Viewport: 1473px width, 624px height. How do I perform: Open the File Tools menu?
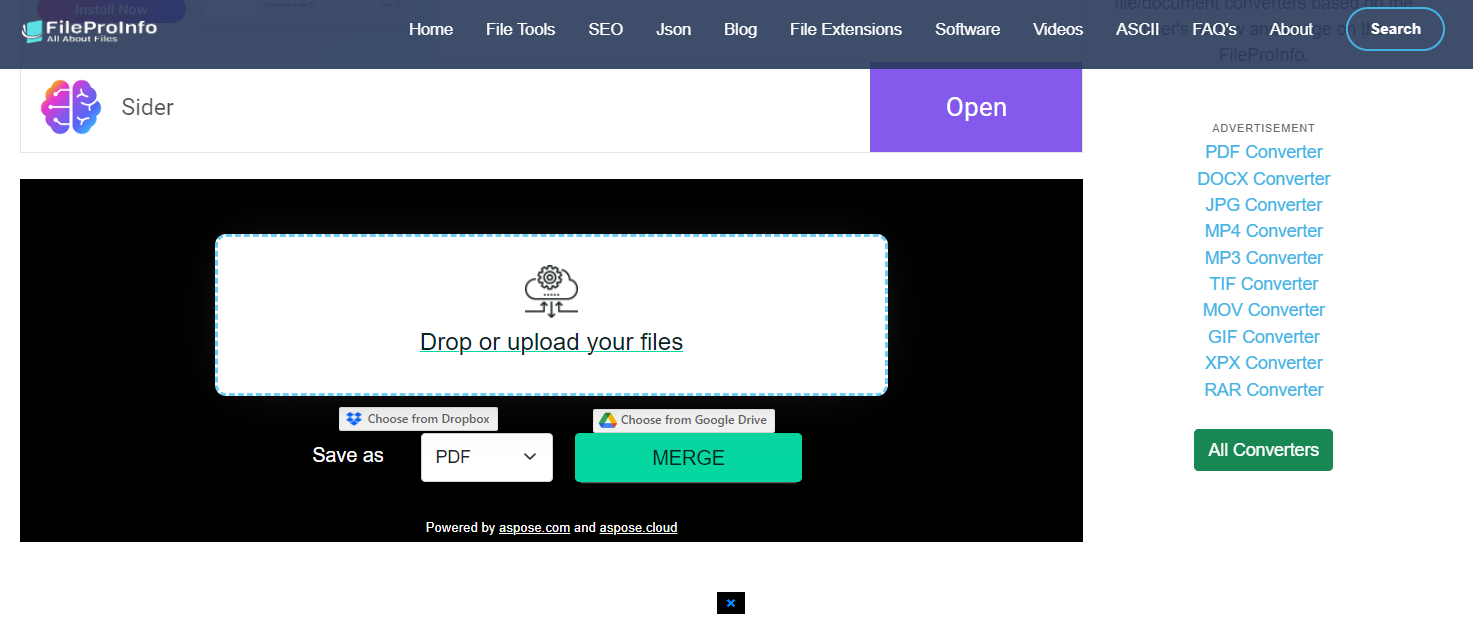point(520,29)
